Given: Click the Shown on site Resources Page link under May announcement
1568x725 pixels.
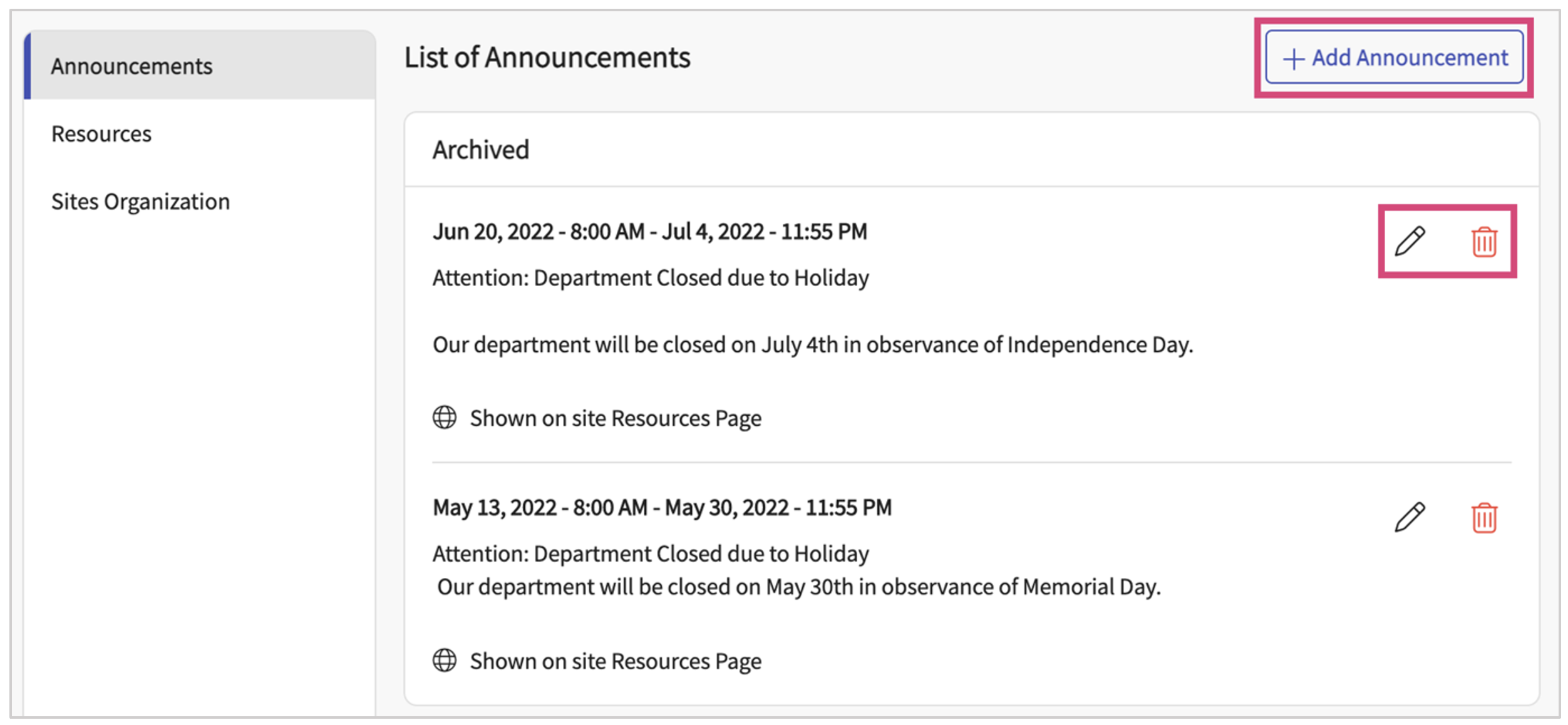Looking at the screenshot, I should 616,661.
